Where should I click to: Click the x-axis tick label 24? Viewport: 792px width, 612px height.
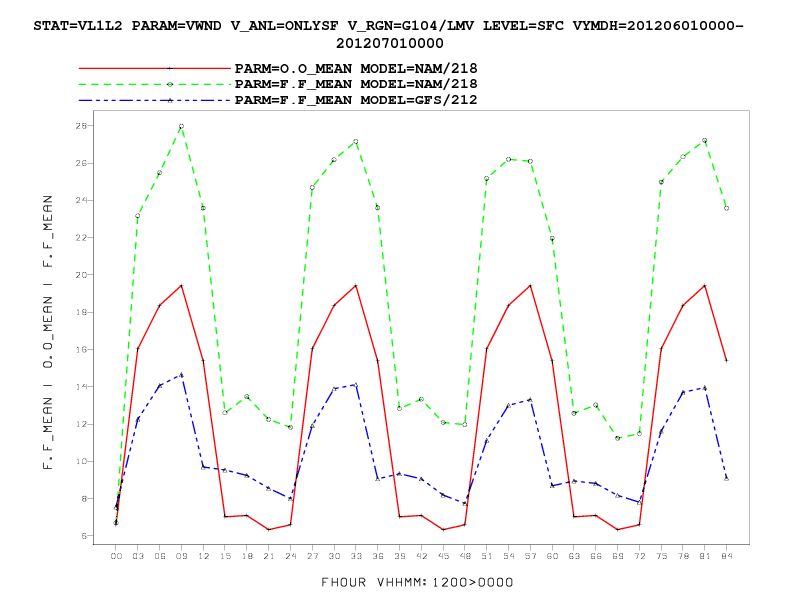[x=290, y=556]
